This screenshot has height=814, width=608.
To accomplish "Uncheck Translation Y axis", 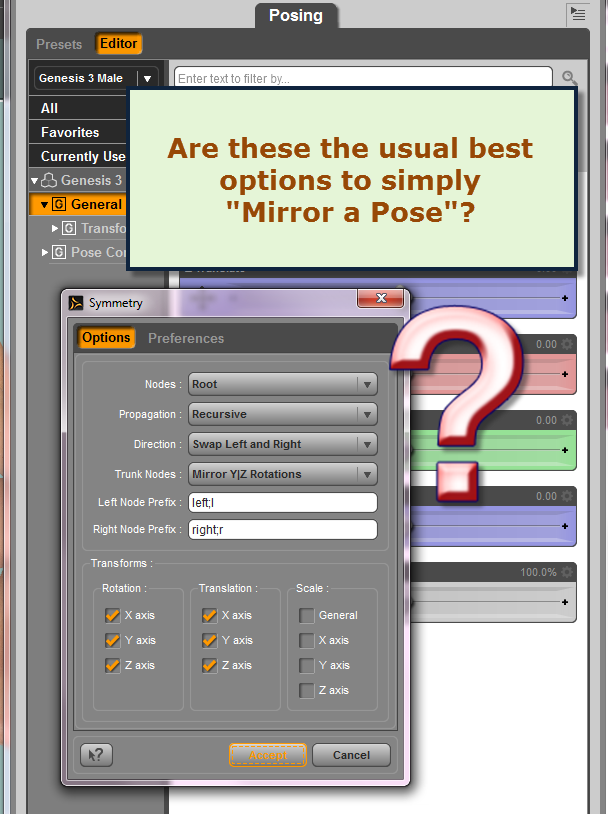I will [209, 640].
